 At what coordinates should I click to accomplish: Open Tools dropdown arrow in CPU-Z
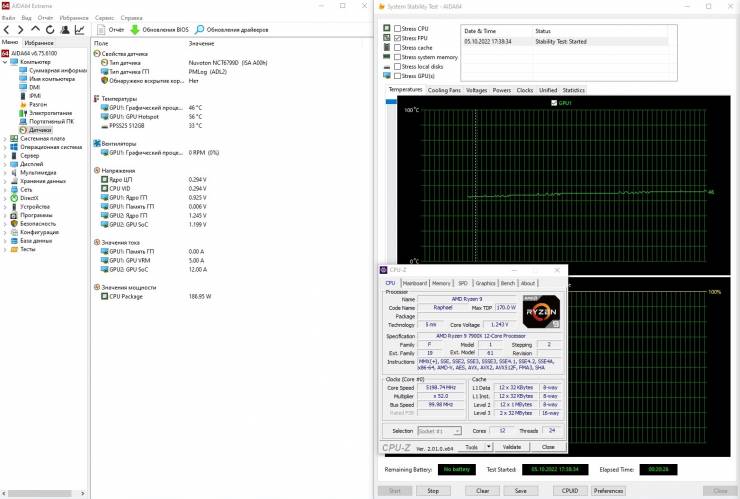tap(489, 447)
